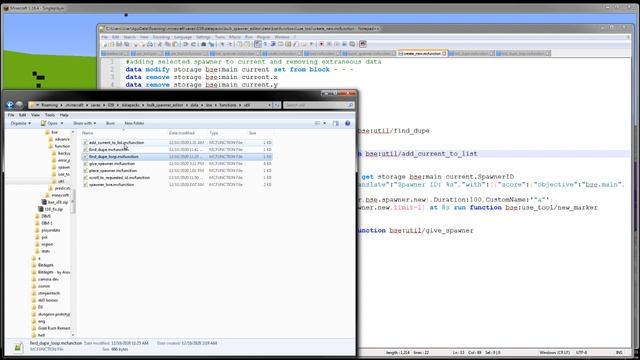Open the Organize dropdown in Explorer

[x=20, y=123]
